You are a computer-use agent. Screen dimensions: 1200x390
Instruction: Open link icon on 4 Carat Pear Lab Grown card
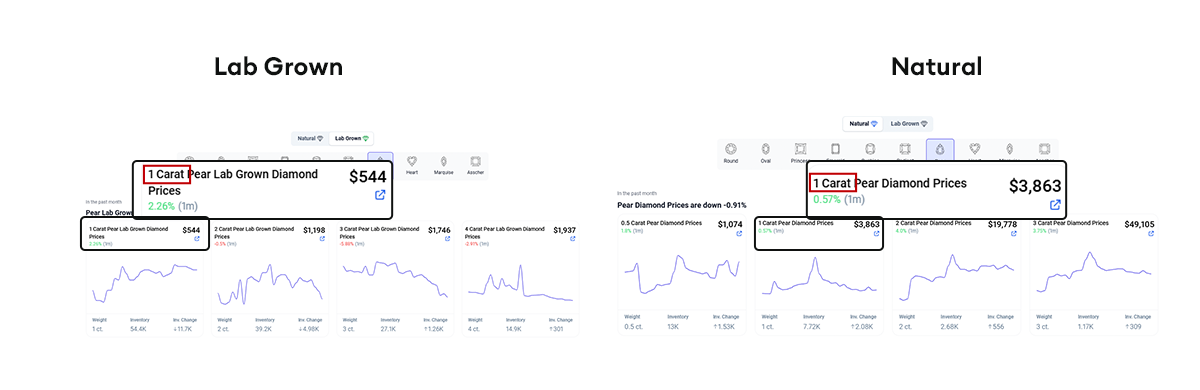pos(572,240)
